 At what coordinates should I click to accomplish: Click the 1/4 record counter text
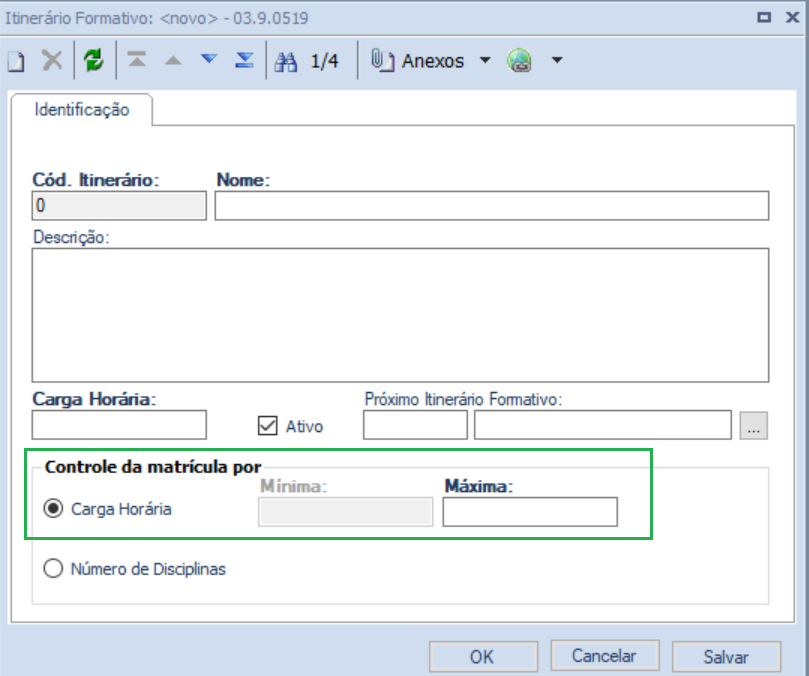click(x=324, y=61)
